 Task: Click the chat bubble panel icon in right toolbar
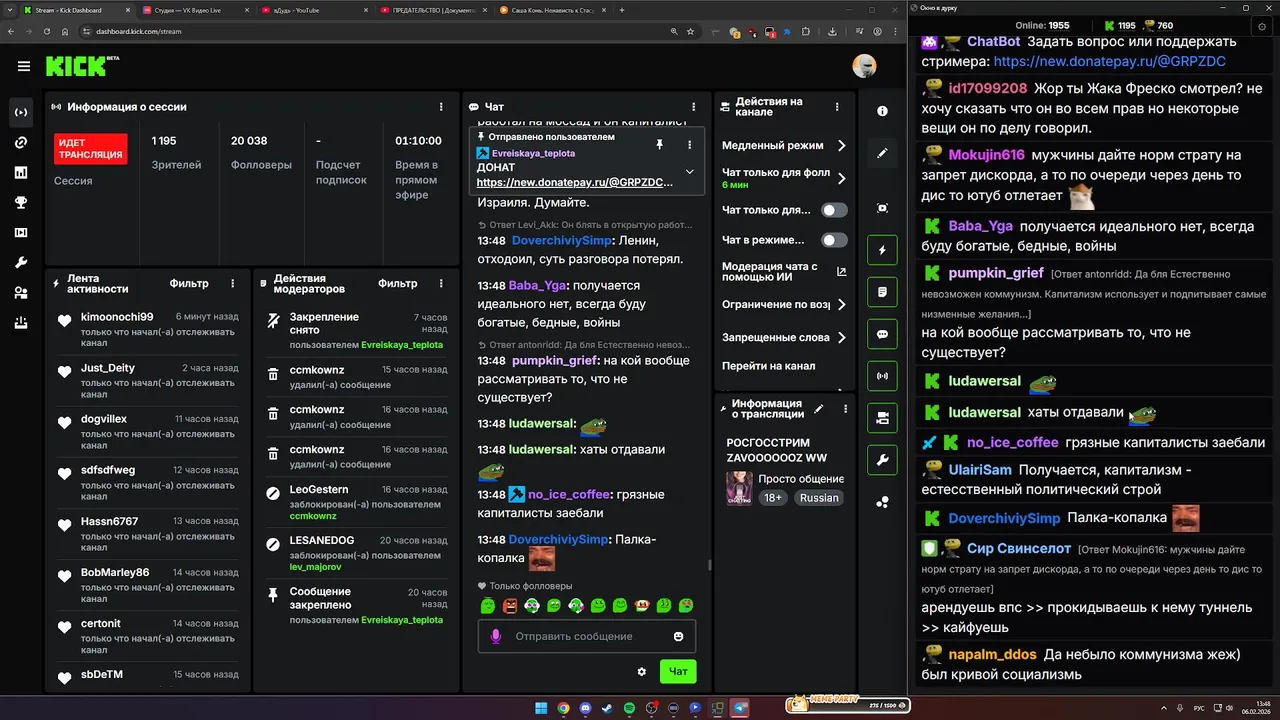coord(882,334)
